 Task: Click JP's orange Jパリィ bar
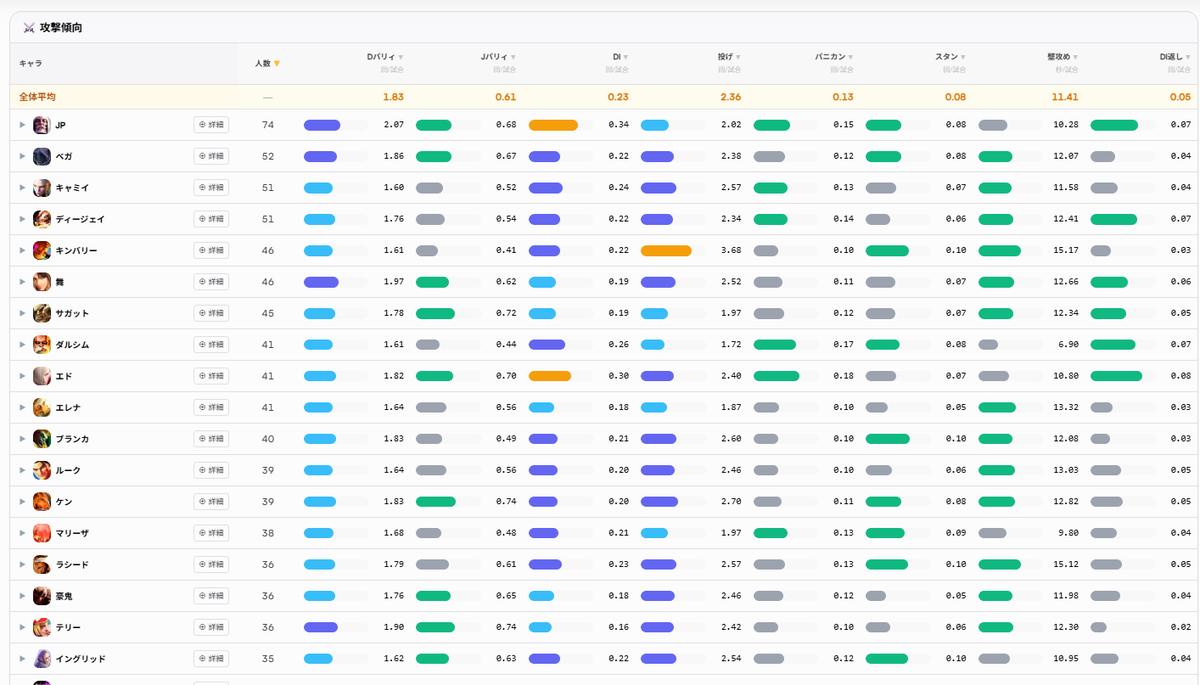553,125
